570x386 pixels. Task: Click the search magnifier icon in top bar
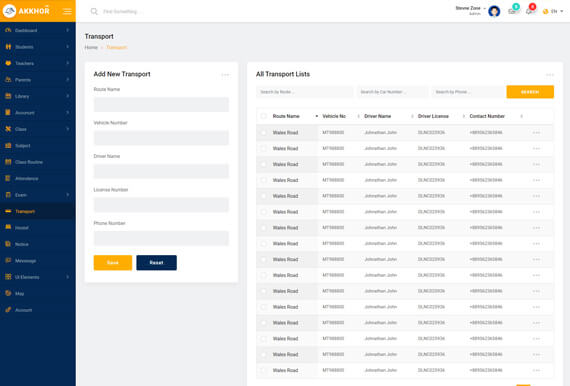tap(94, 12)
